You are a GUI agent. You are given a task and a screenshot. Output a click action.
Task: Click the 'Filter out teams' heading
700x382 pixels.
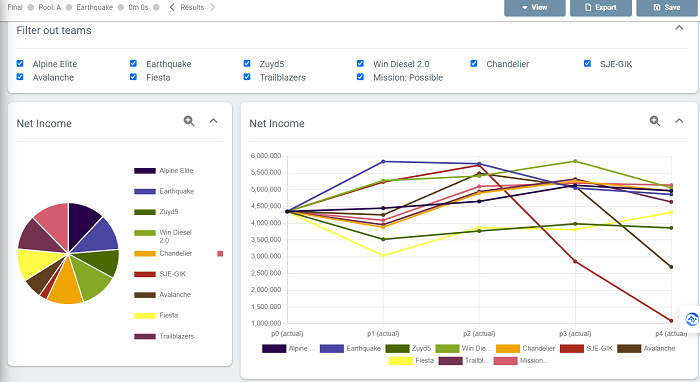pyautogui.click(x=54, y=30)
